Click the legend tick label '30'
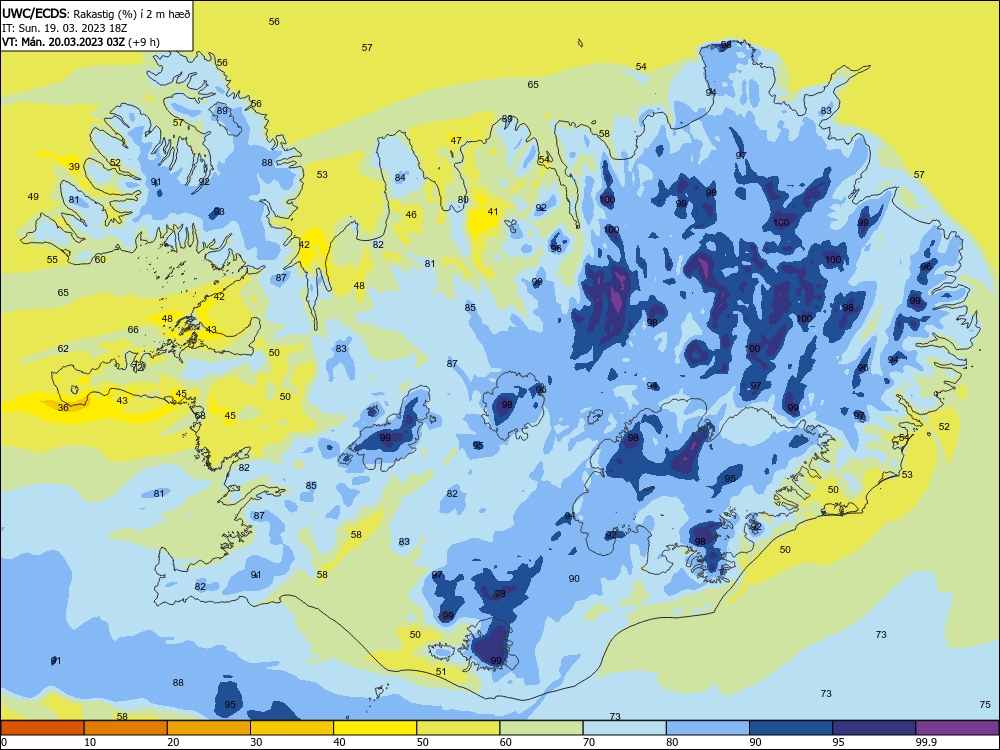The image size is (1000, 750). coord(256,742)
